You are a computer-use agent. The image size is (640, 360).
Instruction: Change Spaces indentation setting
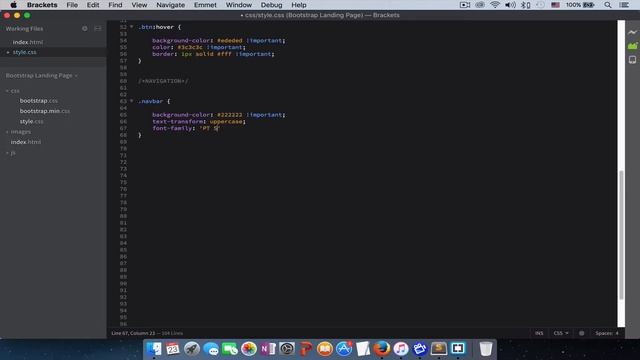point(606,333)
